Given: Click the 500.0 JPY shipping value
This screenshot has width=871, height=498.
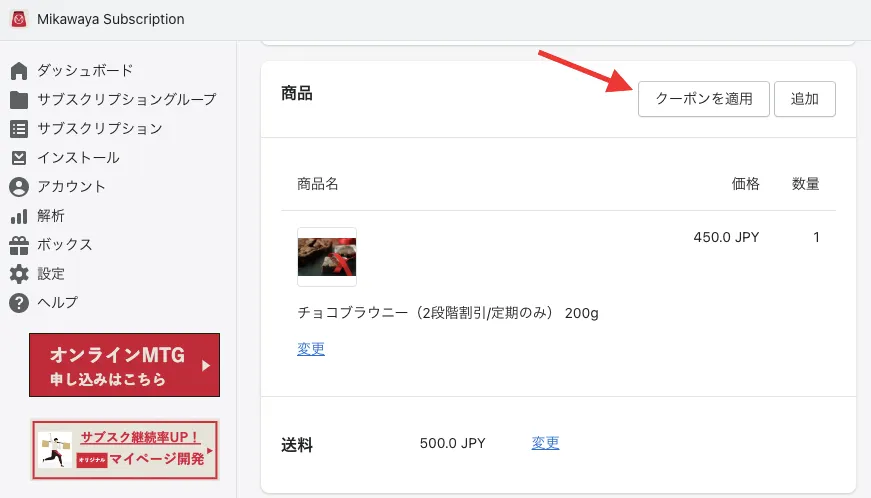Looking at the screenshot, I should coord(452,443).
